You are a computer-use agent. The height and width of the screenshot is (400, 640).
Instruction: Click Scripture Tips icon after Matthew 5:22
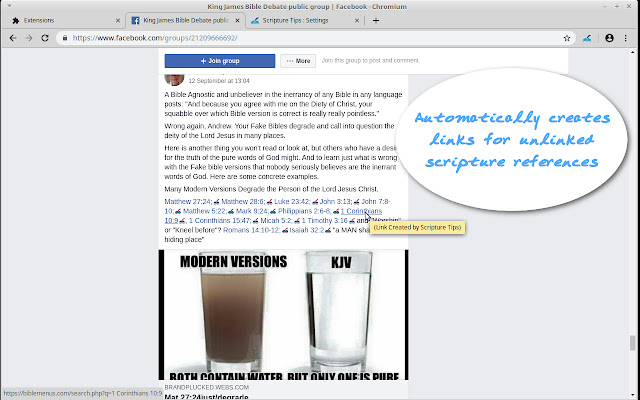click(231, 211)
